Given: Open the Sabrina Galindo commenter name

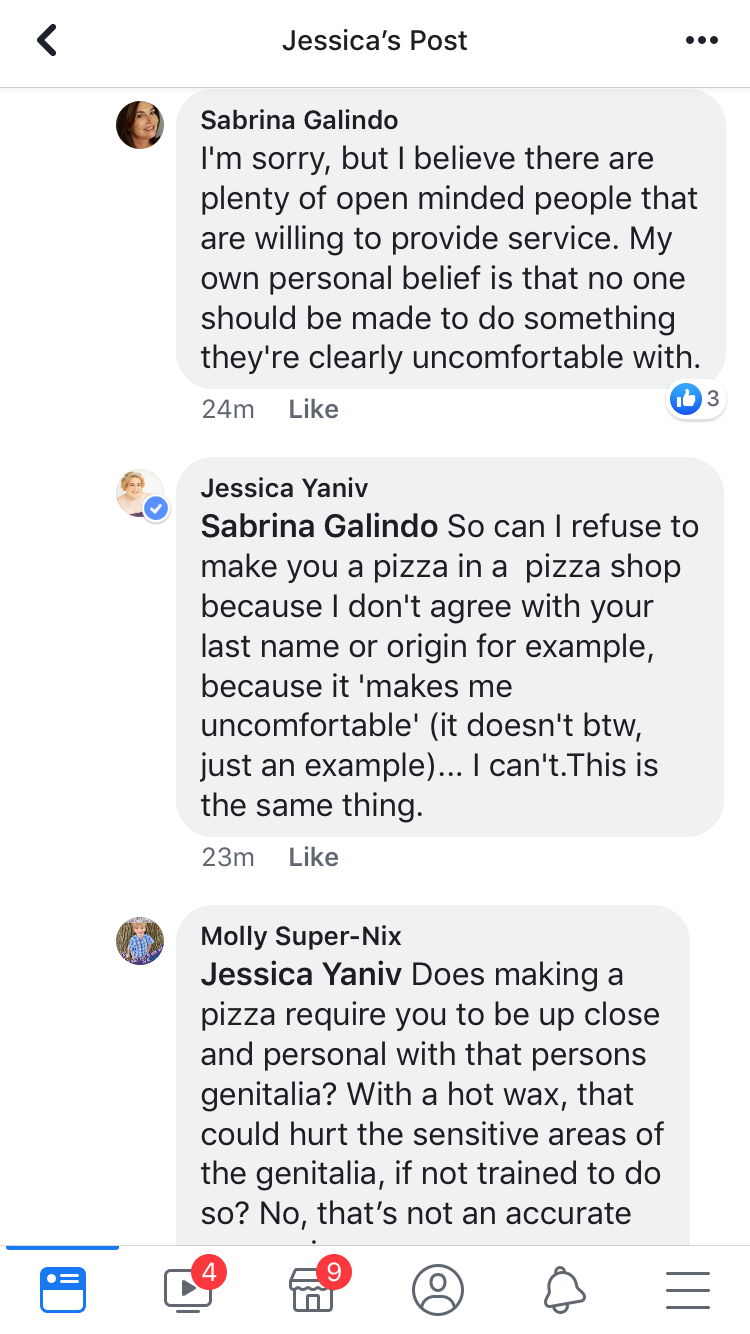Looking at the screenshot, I should 300,120.
